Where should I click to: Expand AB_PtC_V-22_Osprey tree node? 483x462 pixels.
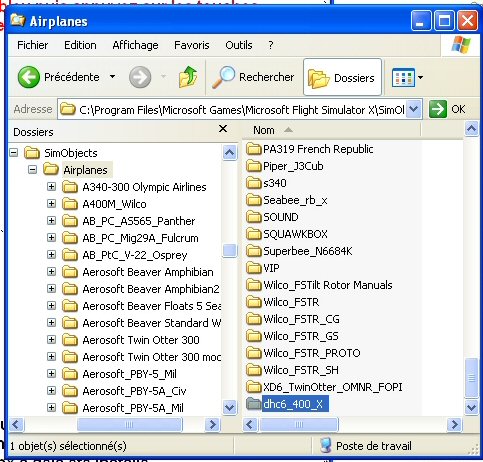click(51, 255)
